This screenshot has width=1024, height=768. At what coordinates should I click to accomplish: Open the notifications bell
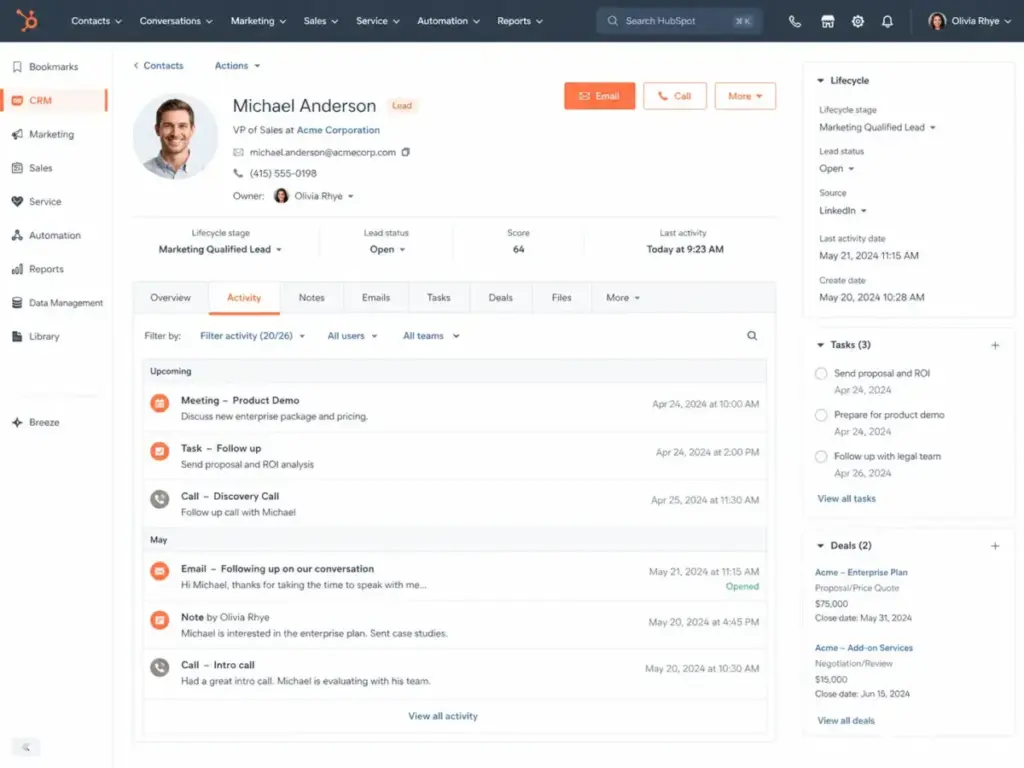point(887,21)
